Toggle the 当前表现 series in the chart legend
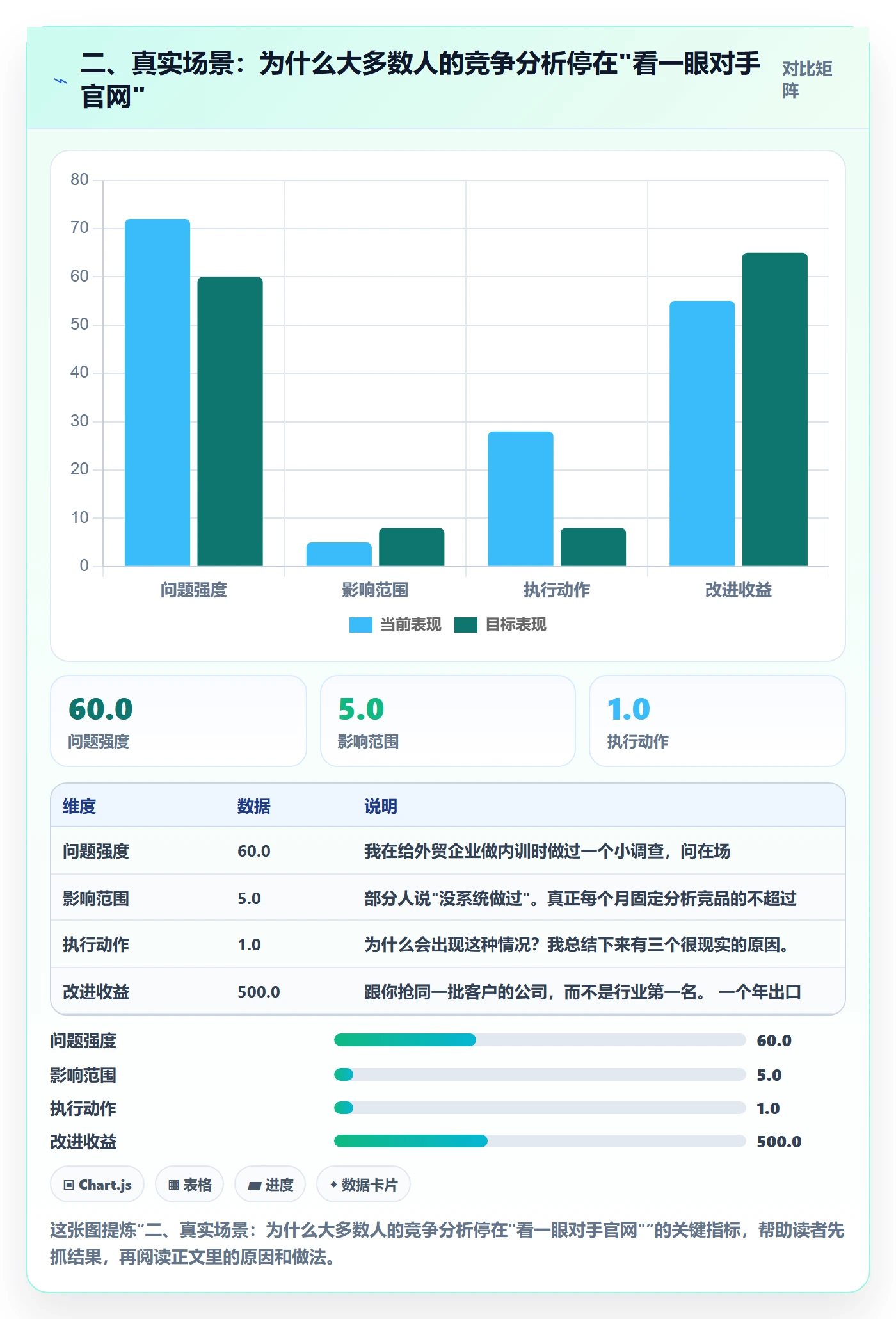 coord(395,625)
